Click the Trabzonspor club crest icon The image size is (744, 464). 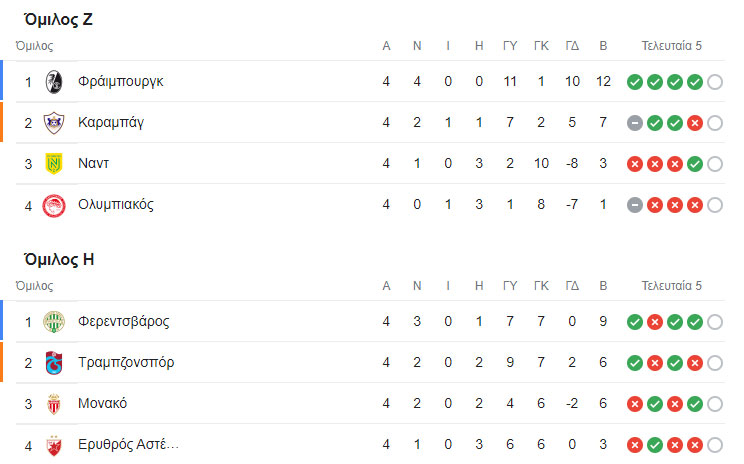[x=54, y=363]
